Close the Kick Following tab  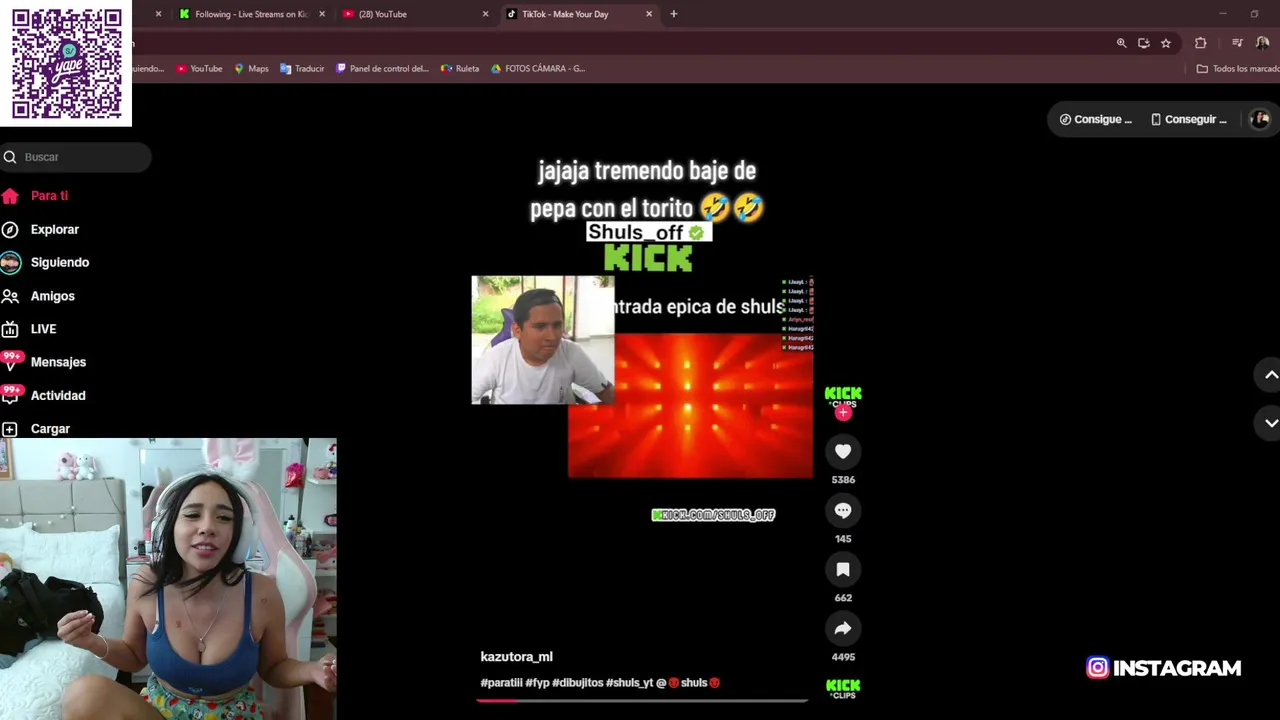[322, 14]
